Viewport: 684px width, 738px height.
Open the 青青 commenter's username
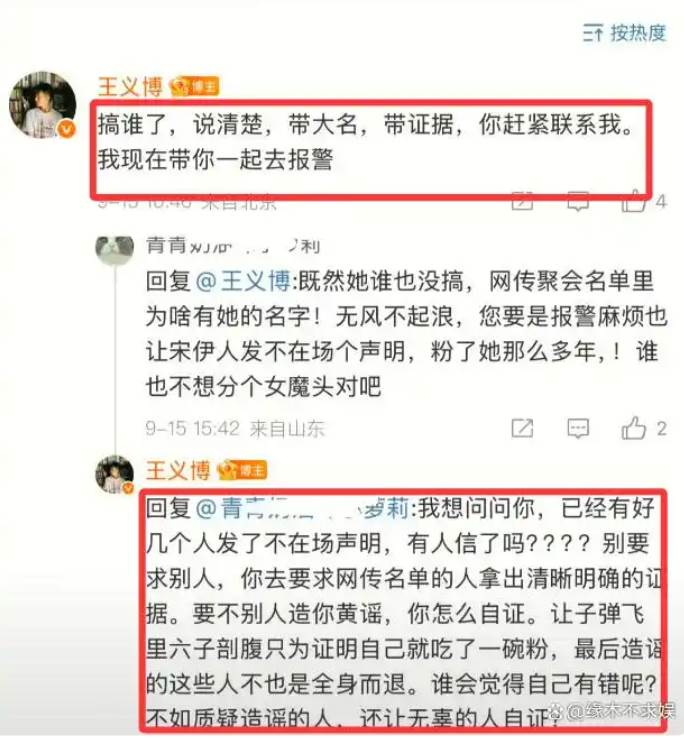tap(233, 246)
